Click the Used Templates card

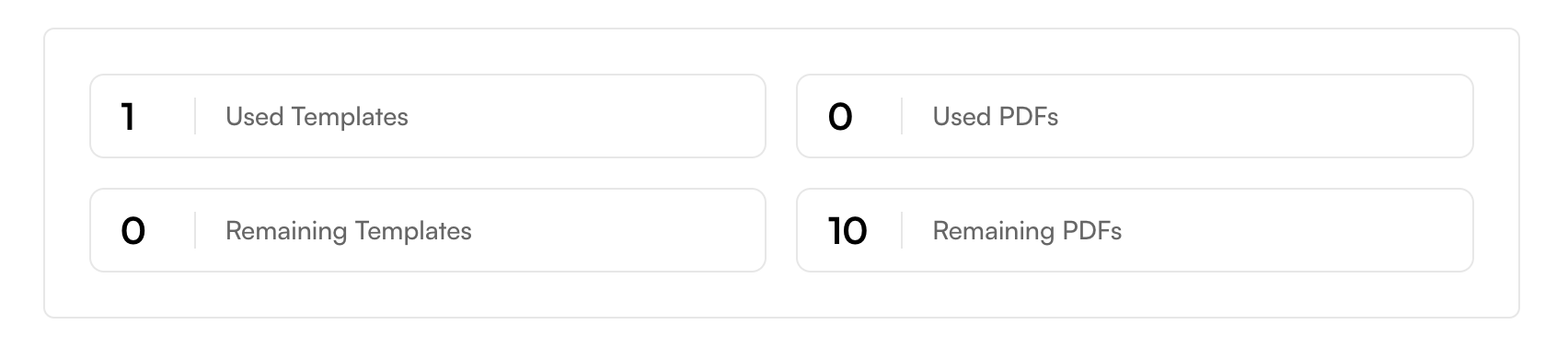[428, 116]
